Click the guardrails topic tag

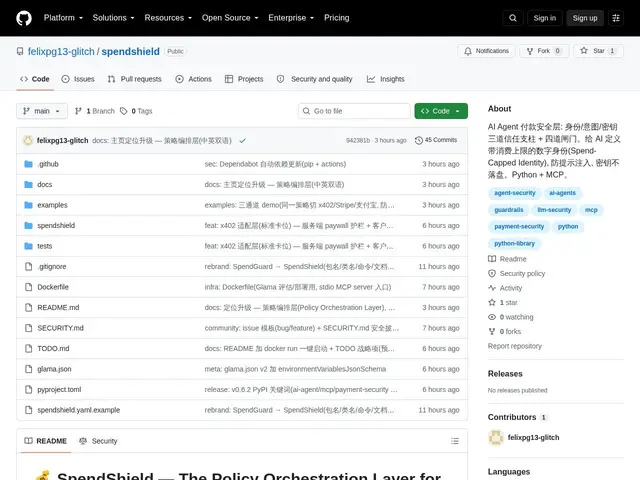[x=508, y=210]
